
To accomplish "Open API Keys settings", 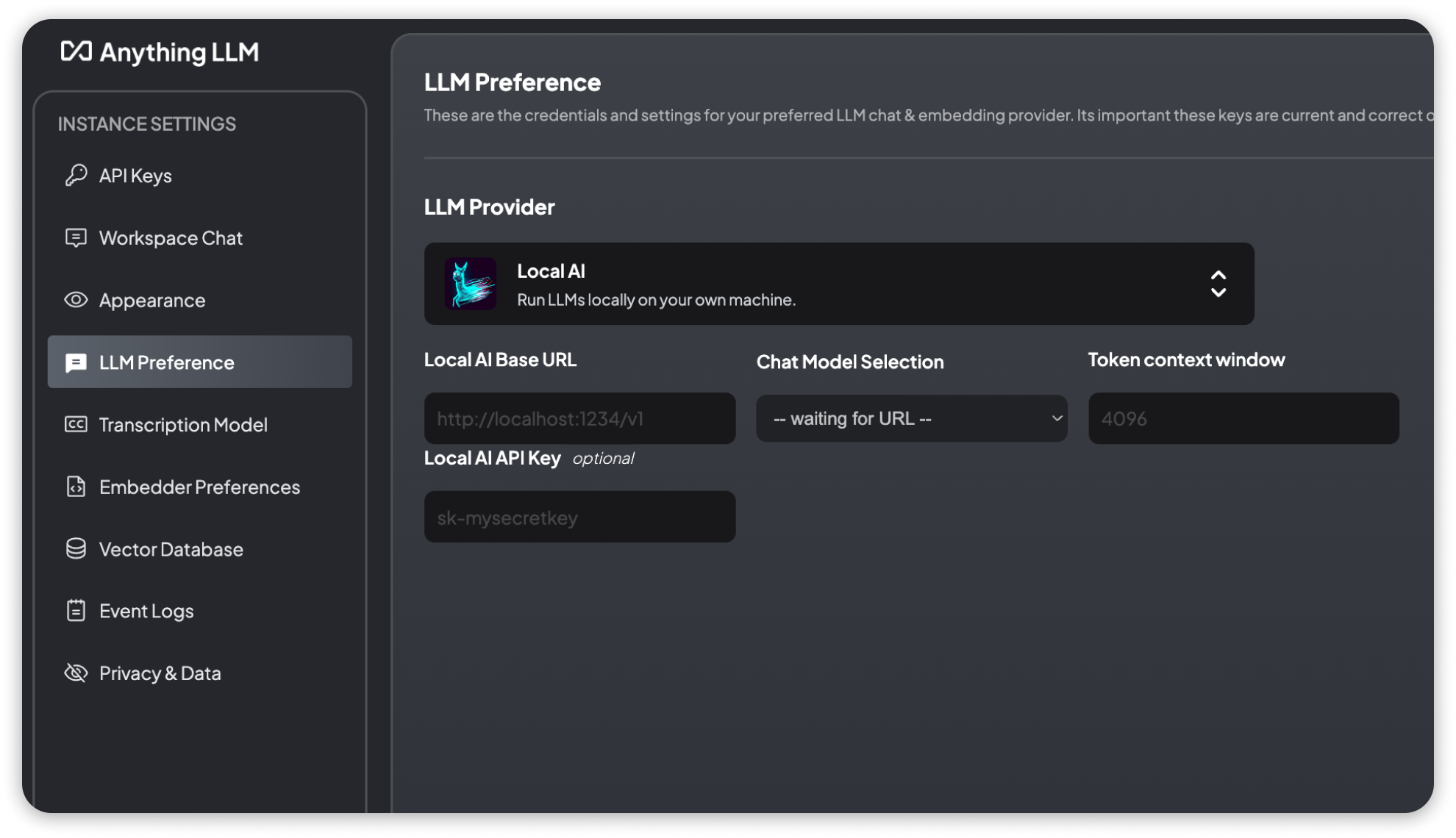I will click(200, 175).
